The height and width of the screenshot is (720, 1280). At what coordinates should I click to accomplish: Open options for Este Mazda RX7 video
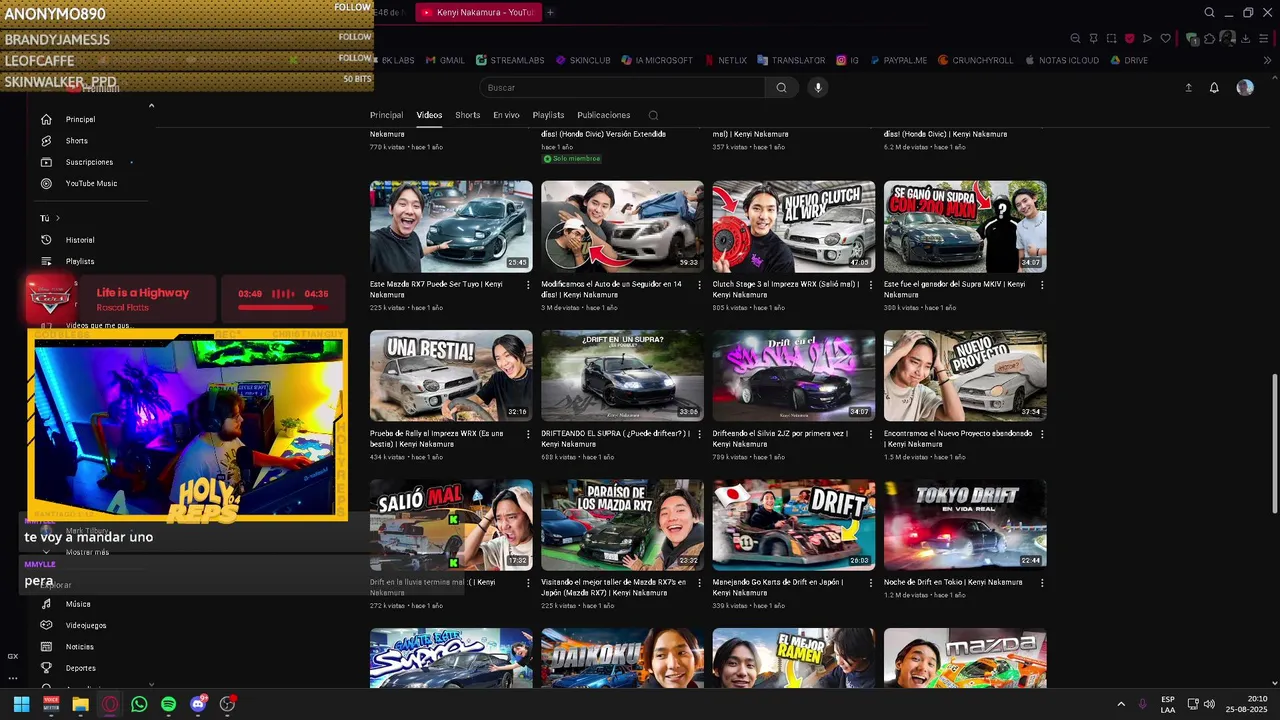click(528, 285)
